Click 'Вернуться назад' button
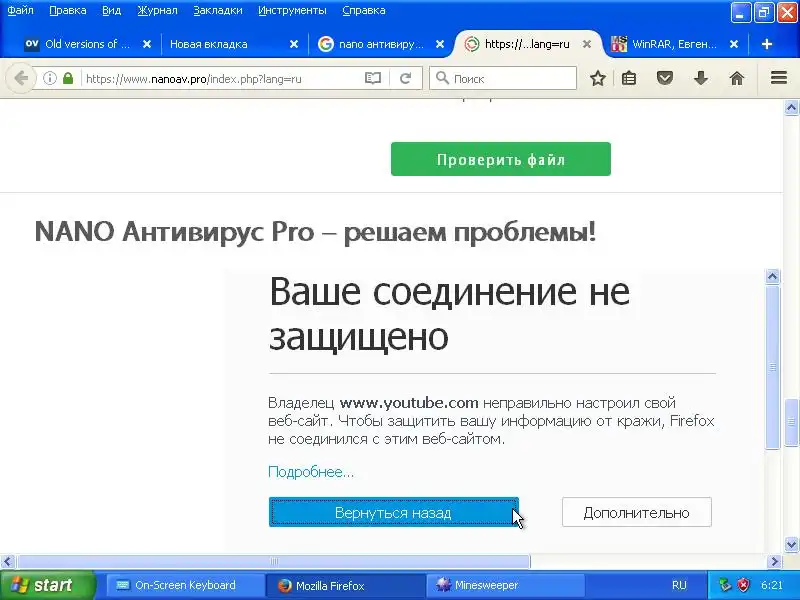The height and width of the screenshot is (600, 800). (x=393, y=512)
